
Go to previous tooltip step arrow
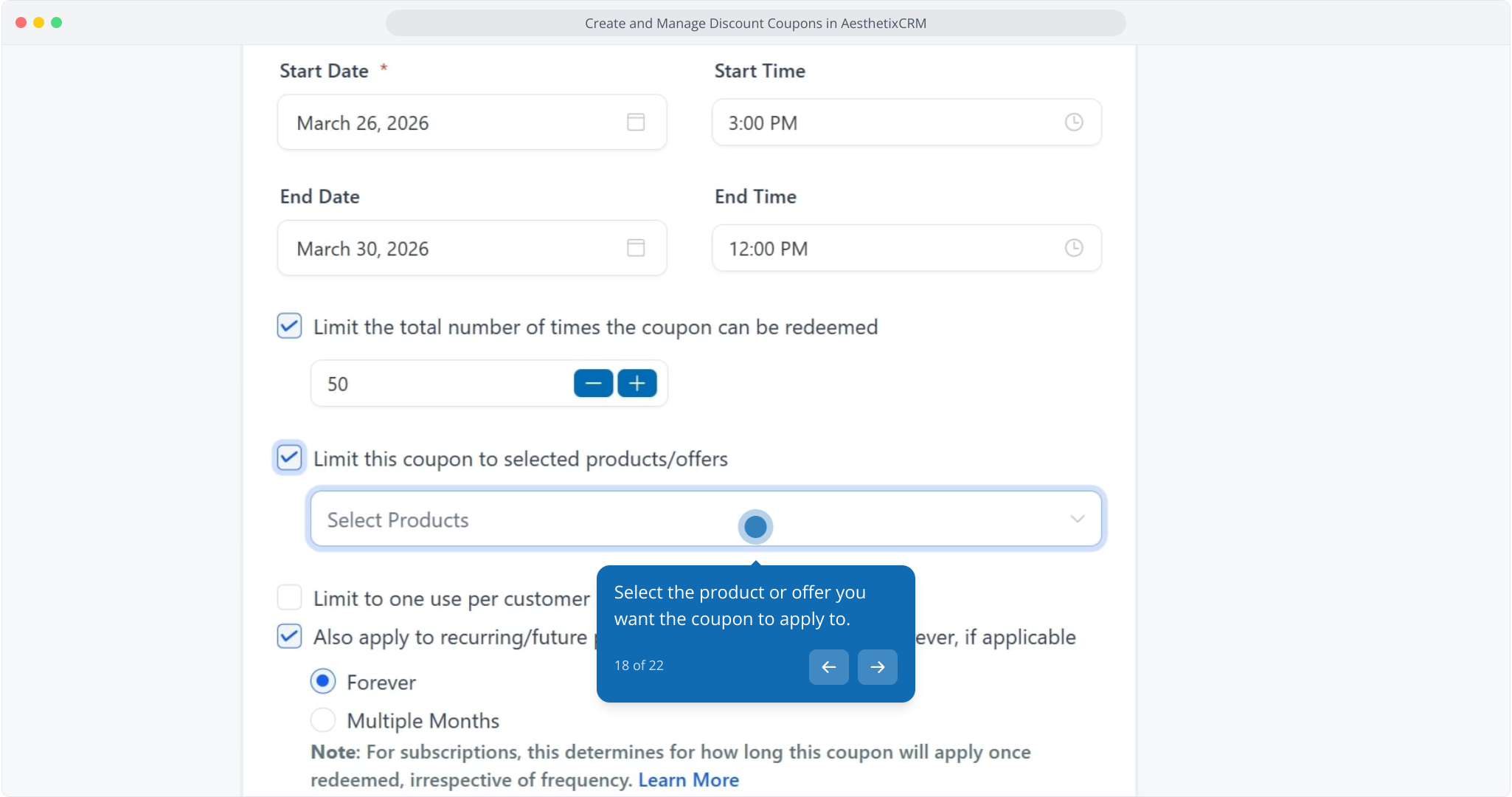point(828,667)
